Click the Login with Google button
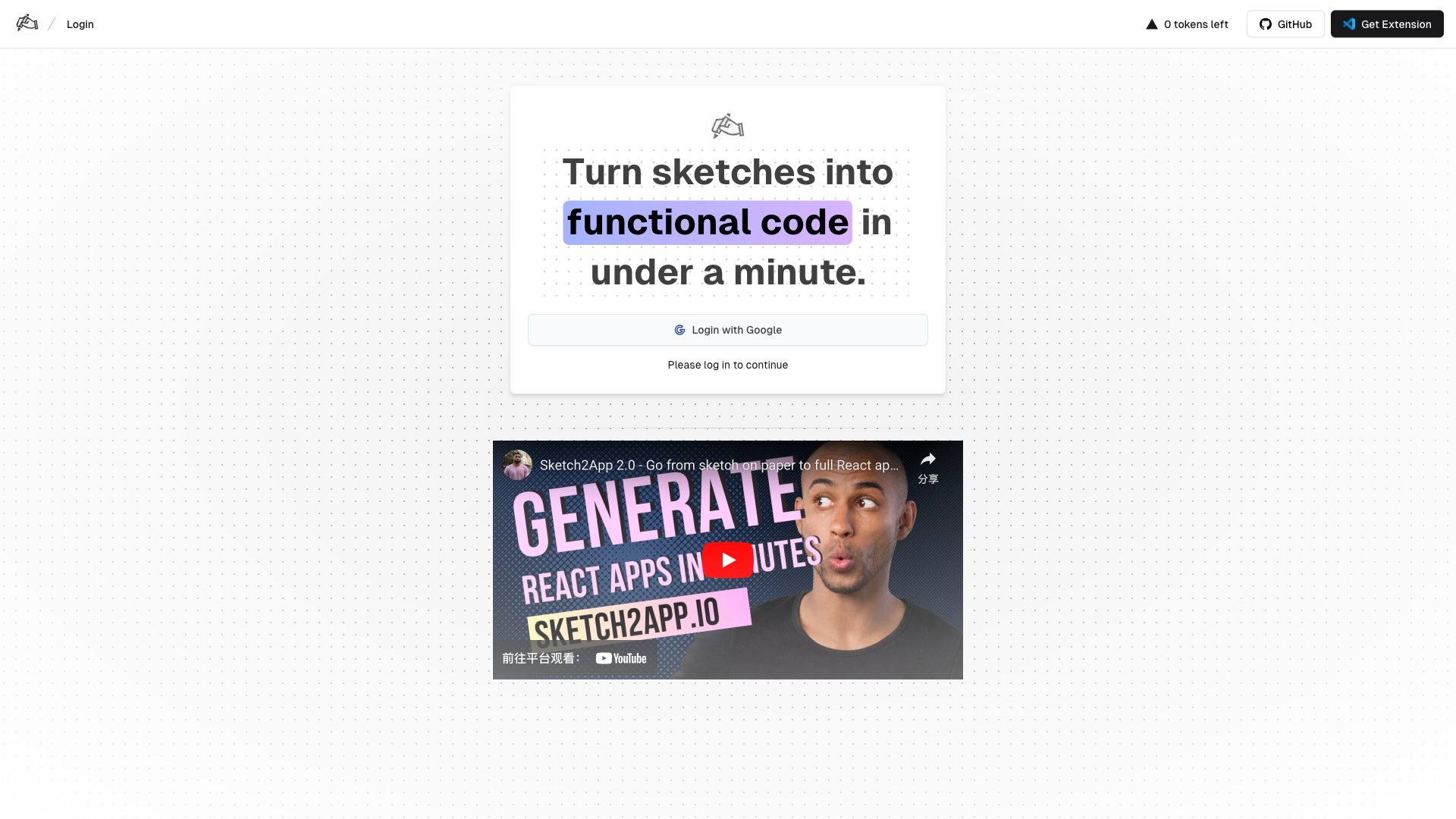Image resolution: width=1456 pixels, height=819 pixels. [x=728, y=329]
